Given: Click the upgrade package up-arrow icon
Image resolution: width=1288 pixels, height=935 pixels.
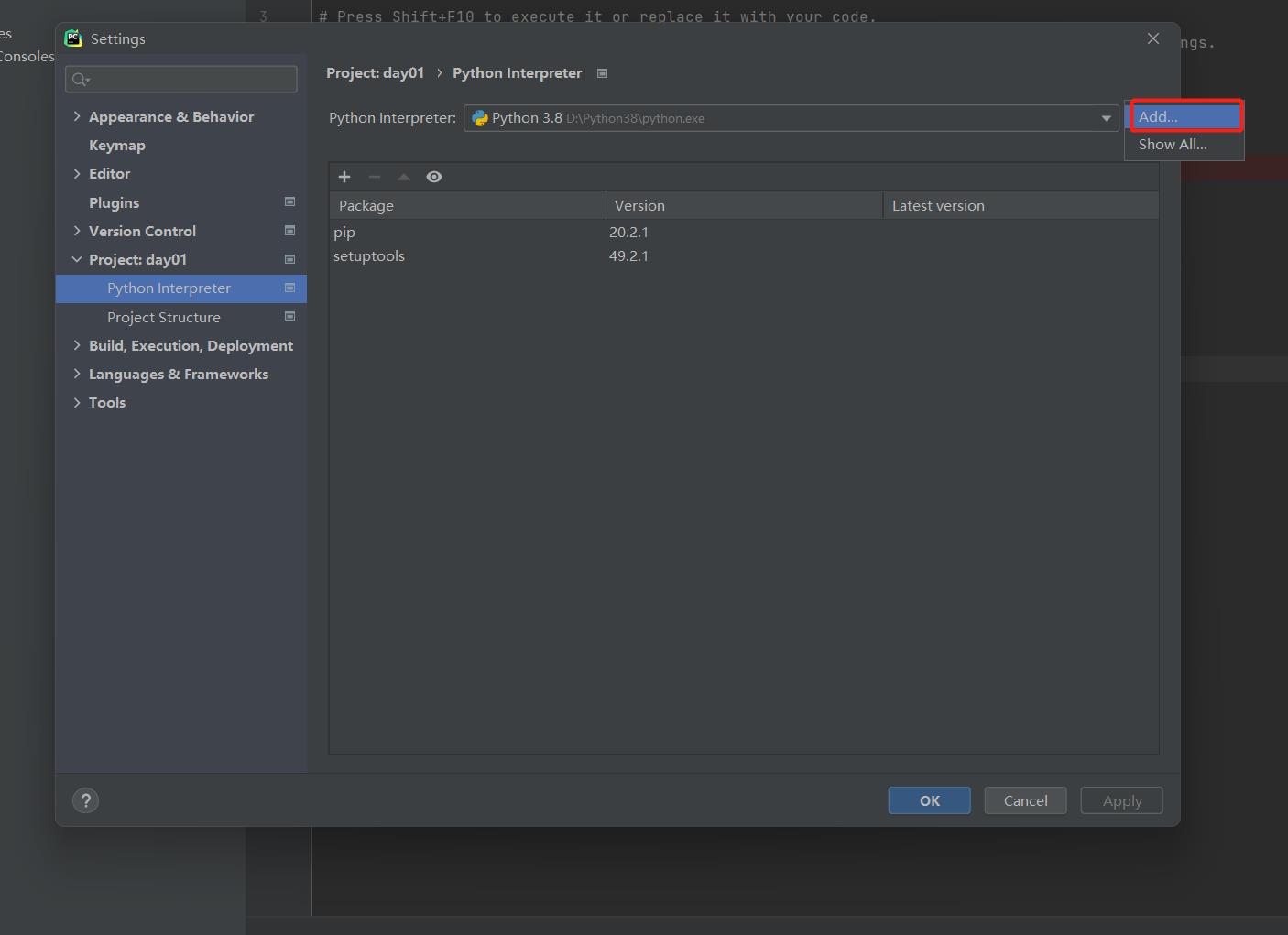Looking at the screenshot, I should [404, 177].
